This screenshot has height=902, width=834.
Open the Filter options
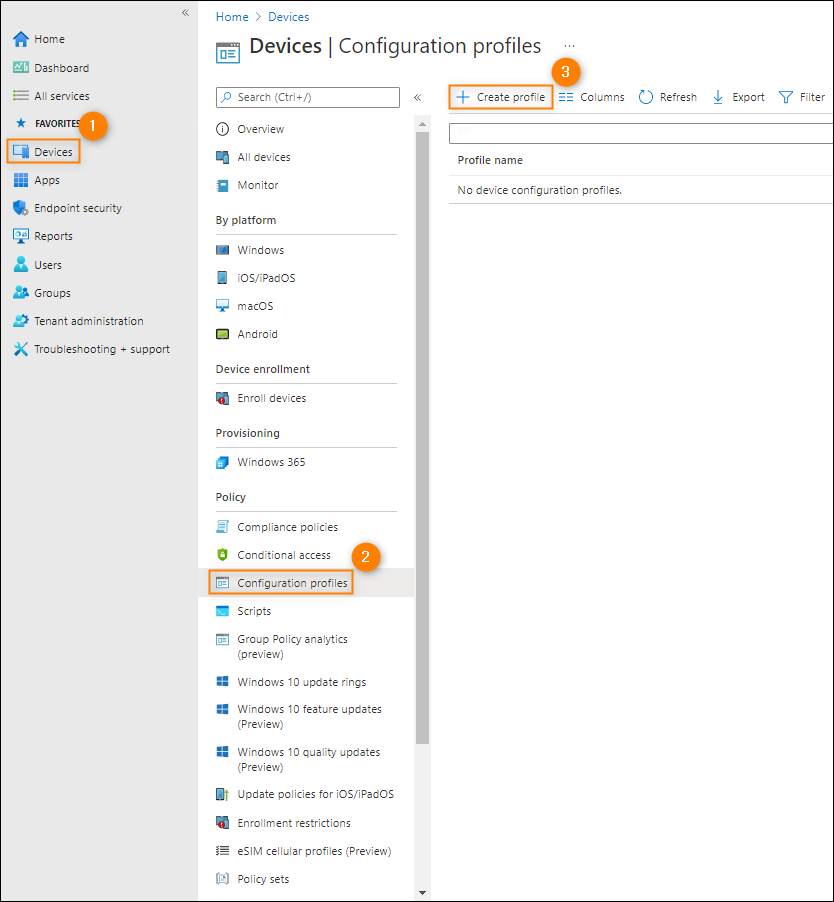point(802,97)
